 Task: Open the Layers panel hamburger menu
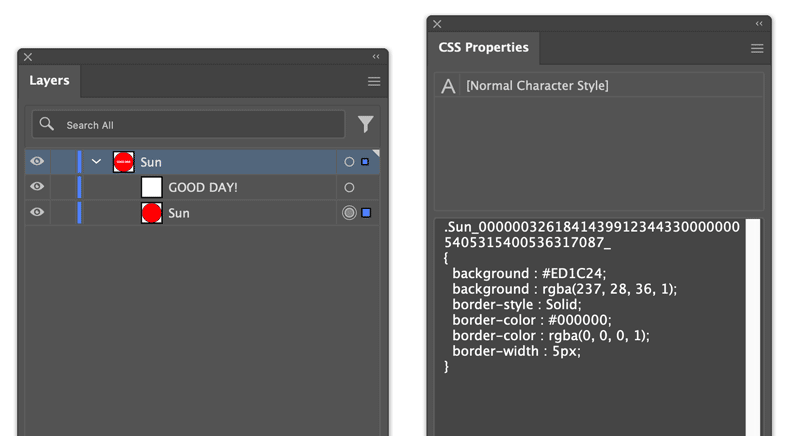[374, 81]
